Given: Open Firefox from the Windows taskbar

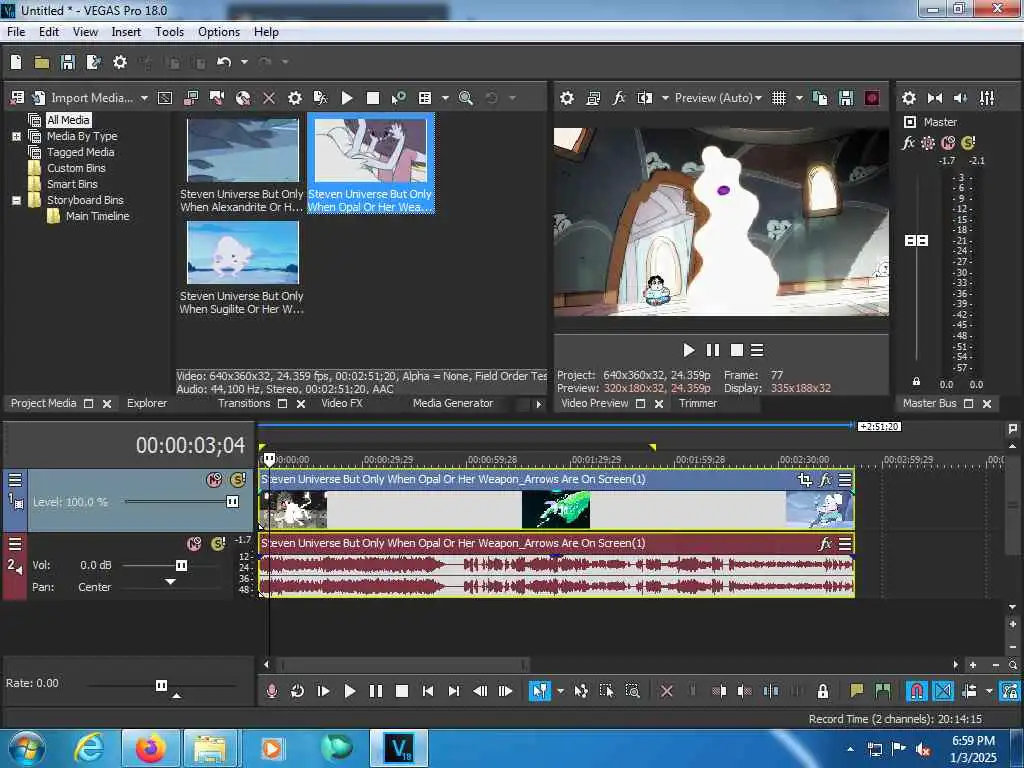Looking at the screenshot, I should 150,748.
